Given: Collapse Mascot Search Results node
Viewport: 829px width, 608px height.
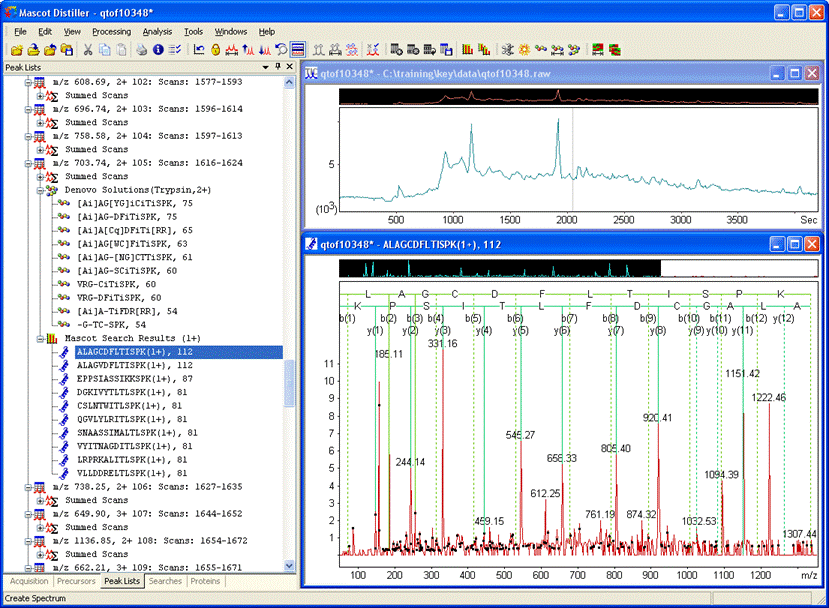Looking at the screenshot, I should 40,339.
